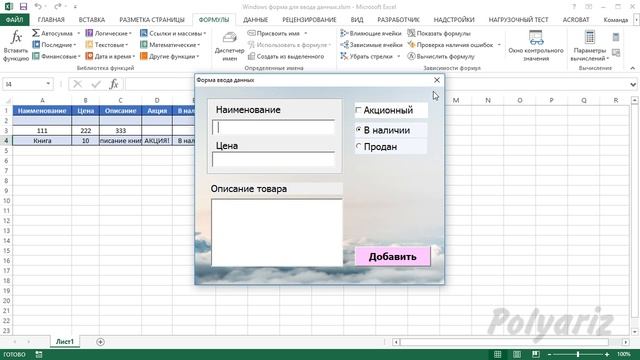This screenshot has width=640, height=360.
Task: Expand the formula bar
Action: pos(633,84)
